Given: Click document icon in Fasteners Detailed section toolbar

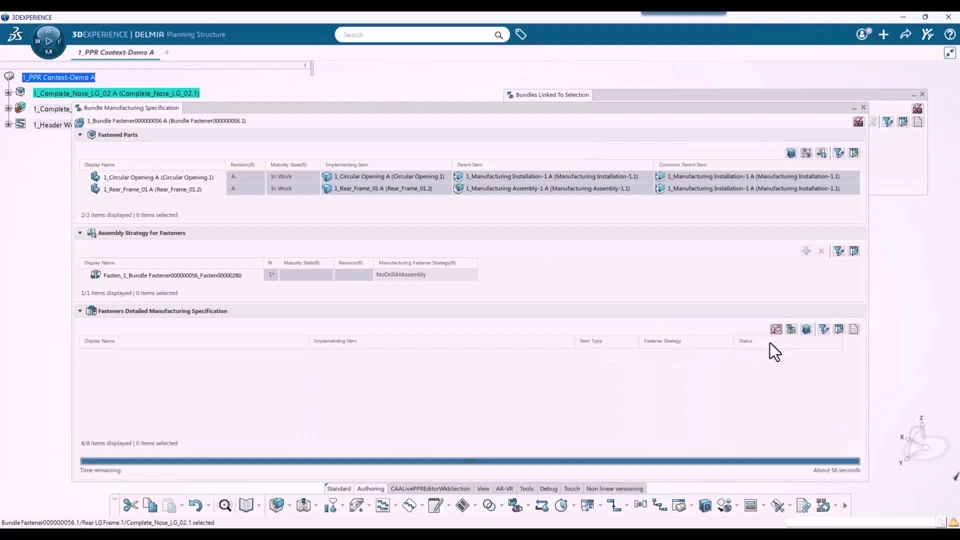Looking at the screenshot, I should click(854, 329).
